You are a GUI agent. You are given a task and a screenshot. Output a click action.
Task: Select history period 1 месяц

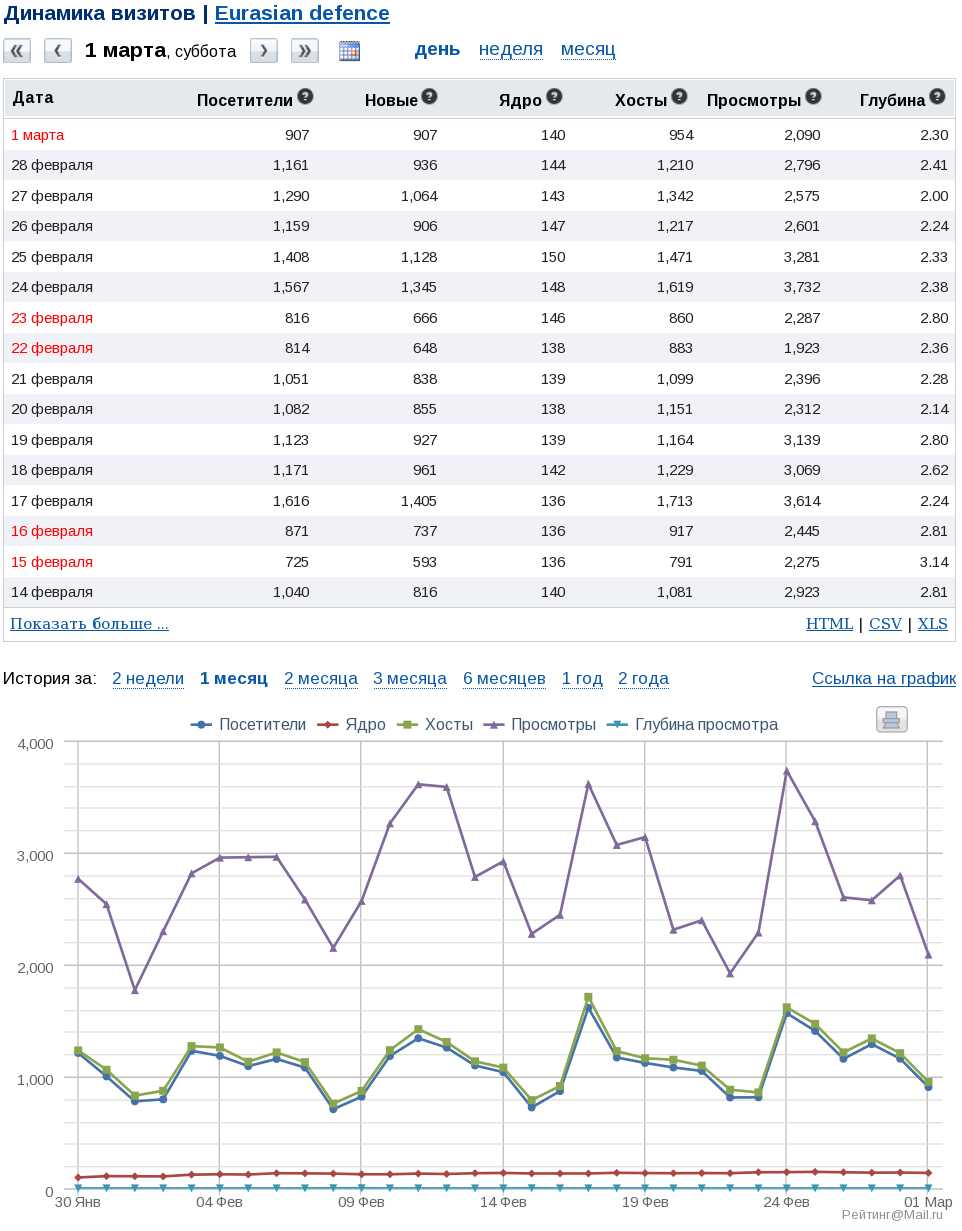(x=234, y=679)
